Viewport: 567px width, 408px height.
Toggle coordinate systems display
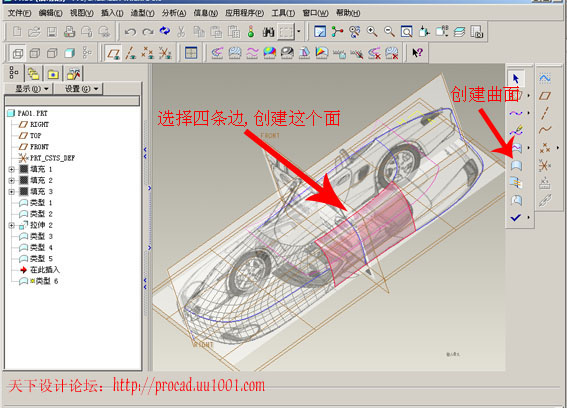(165, 54)
